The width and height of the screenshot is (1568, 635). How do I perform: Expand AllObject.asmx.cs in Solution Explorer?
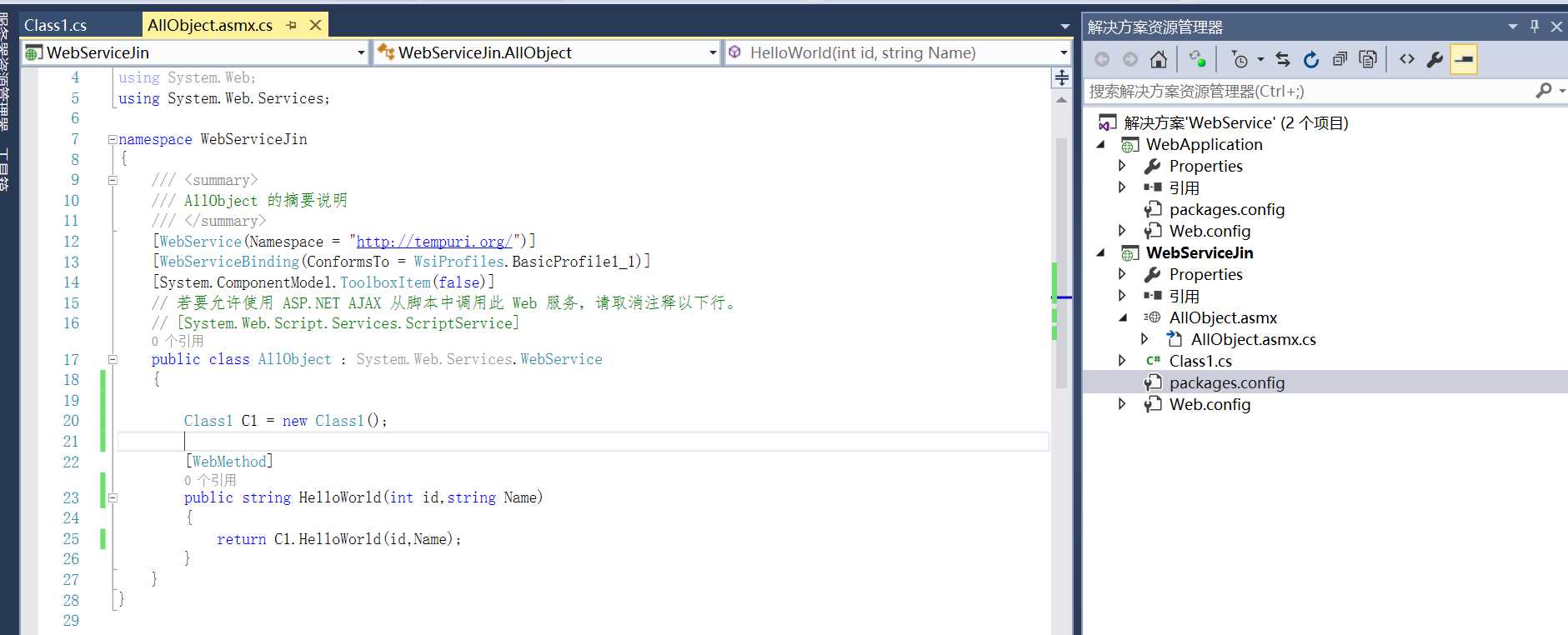(x=1145, y=339)
